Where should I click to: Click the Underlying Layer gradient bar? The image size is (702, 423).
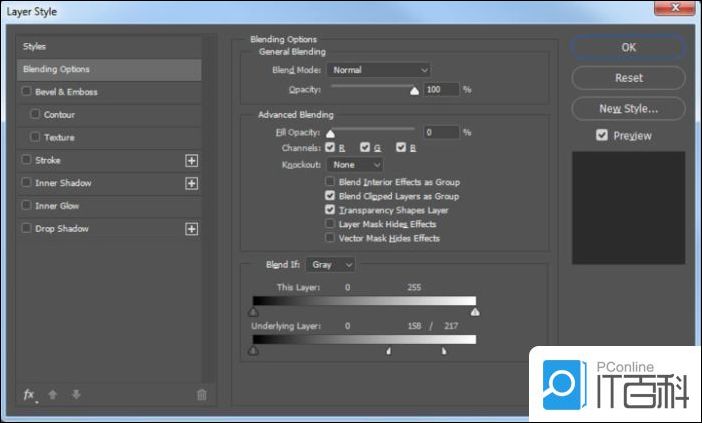click(364, 340)
